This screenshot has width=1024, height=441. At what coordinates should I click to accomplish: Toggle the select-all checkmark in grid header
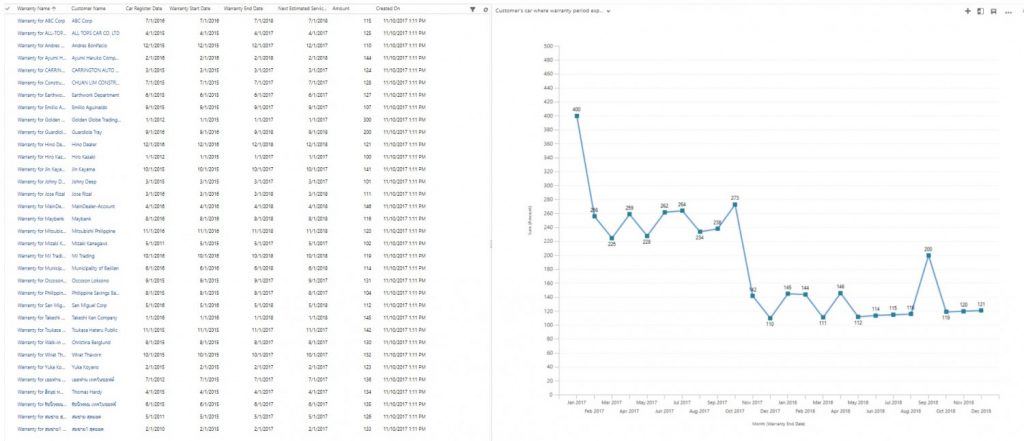pyautogui.click(x=9, y=8)
